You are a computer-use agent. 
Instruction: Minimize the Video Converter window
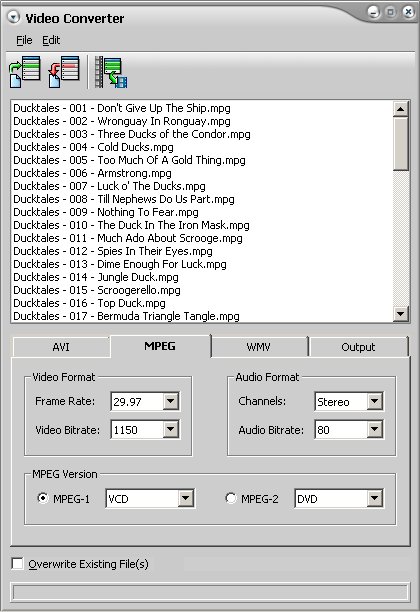point(374,12)
